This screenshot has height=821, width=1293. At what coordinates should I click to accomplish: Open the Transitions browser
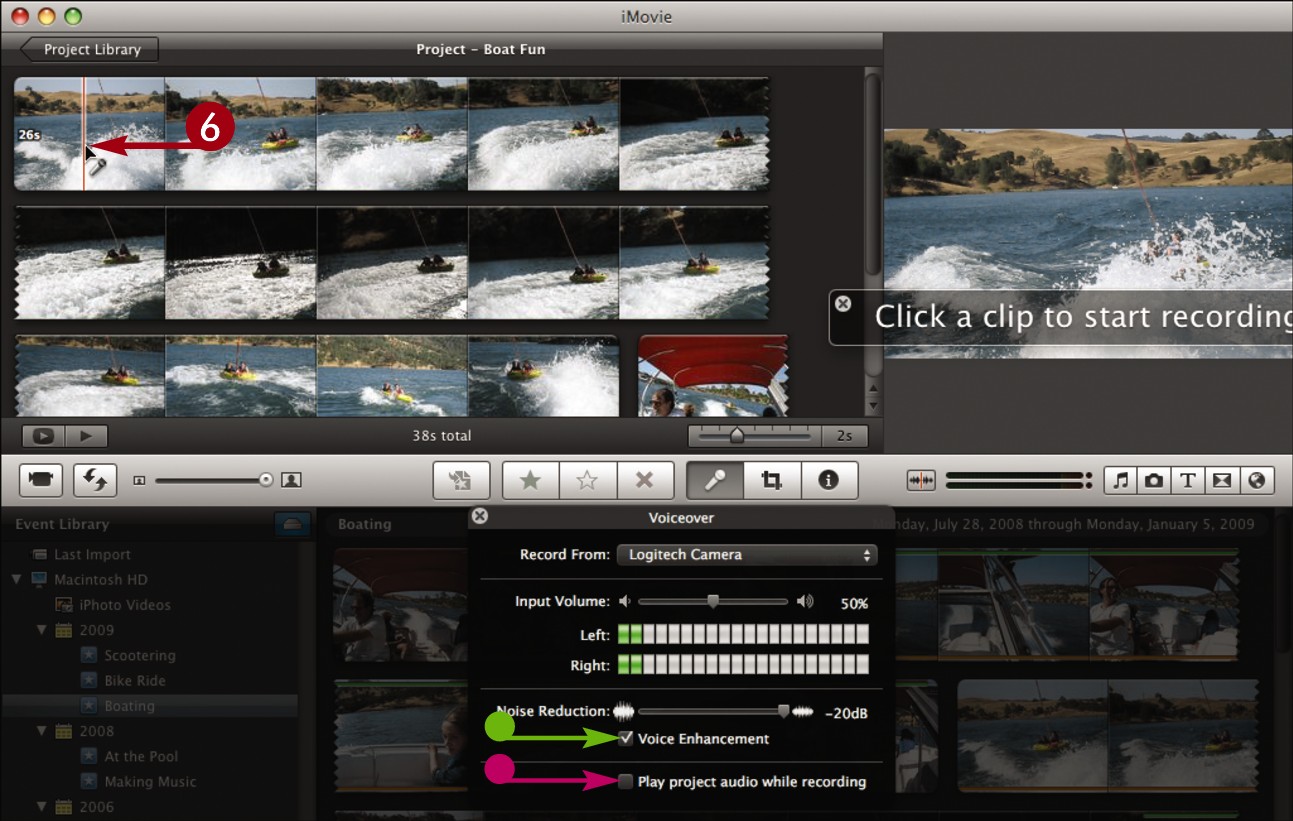pyautogui.click(x=1222, y=480)
